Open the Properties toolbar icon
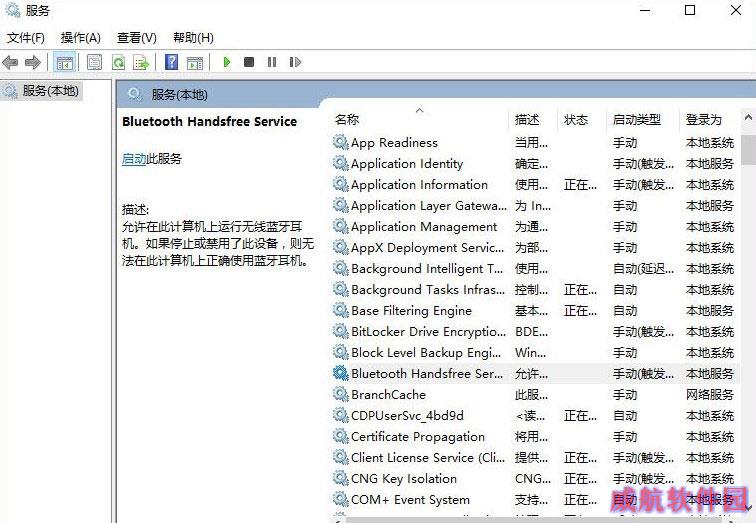This screenshot has width=756, height=523. [94, 62]
